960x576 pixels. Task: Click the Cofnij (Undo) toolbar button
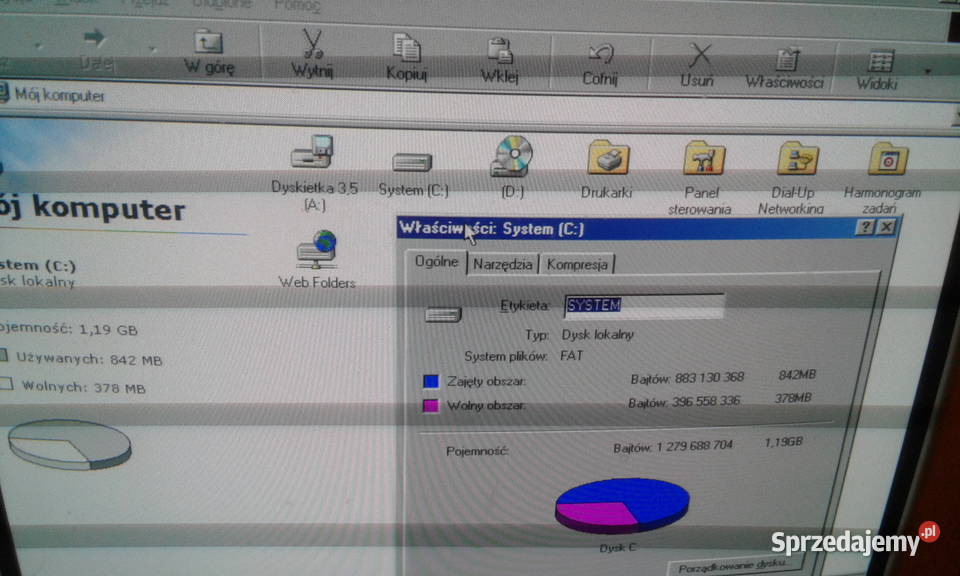[600, 60]
